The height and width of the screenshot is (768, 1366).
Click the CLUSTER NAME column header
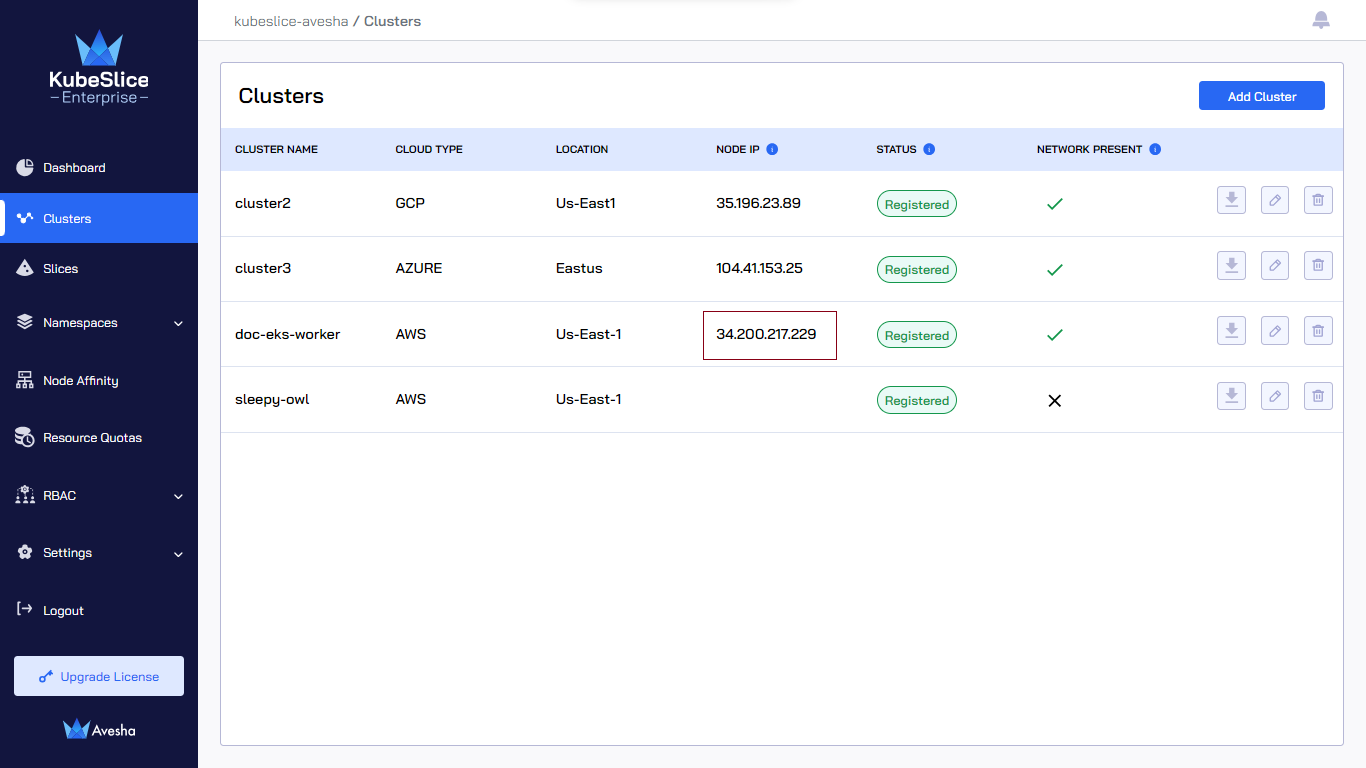click(x=276, y=149)
